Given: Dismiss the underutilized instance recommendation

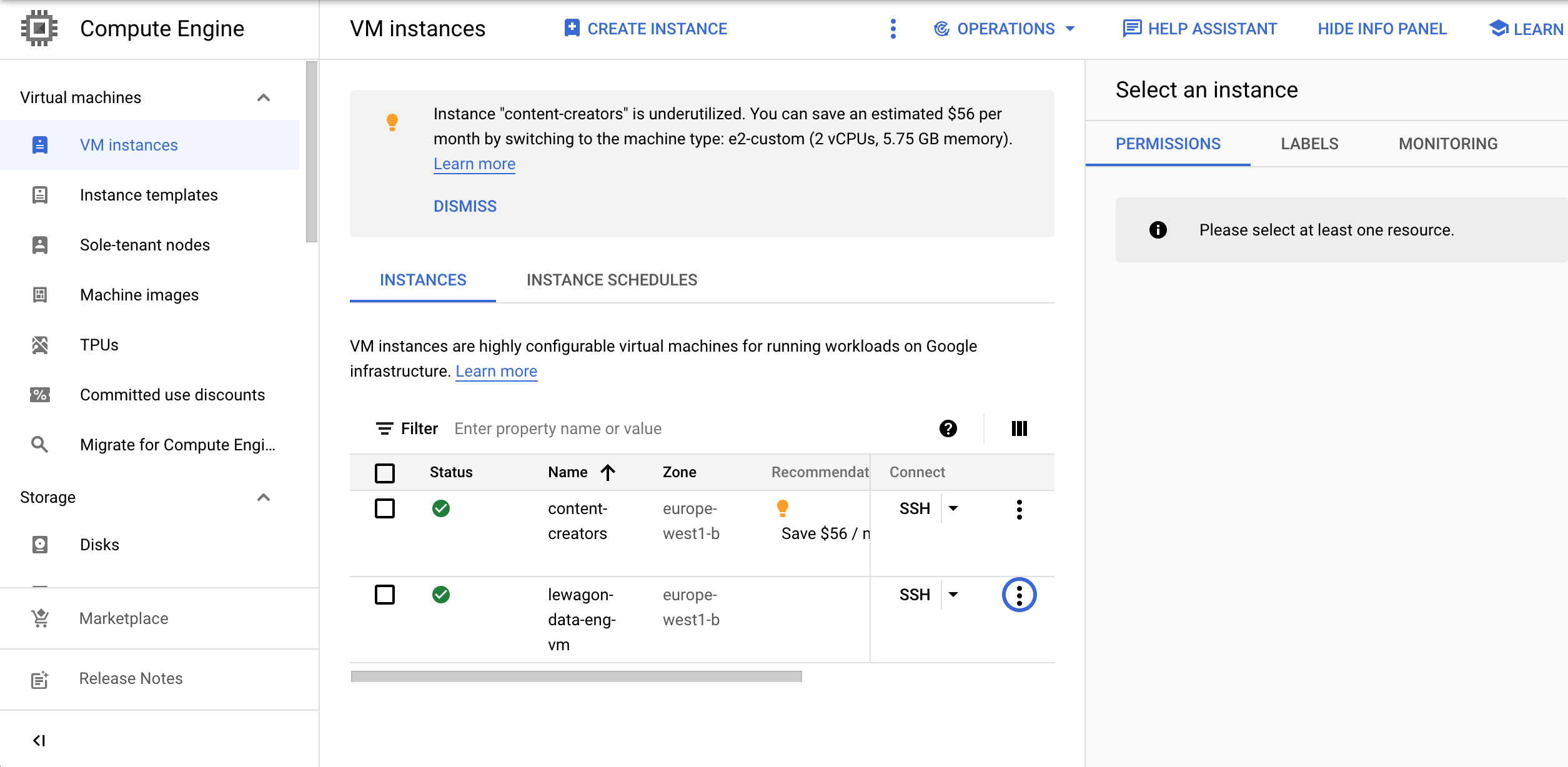Looking at the screenshot, I should [x=465, y=206].
